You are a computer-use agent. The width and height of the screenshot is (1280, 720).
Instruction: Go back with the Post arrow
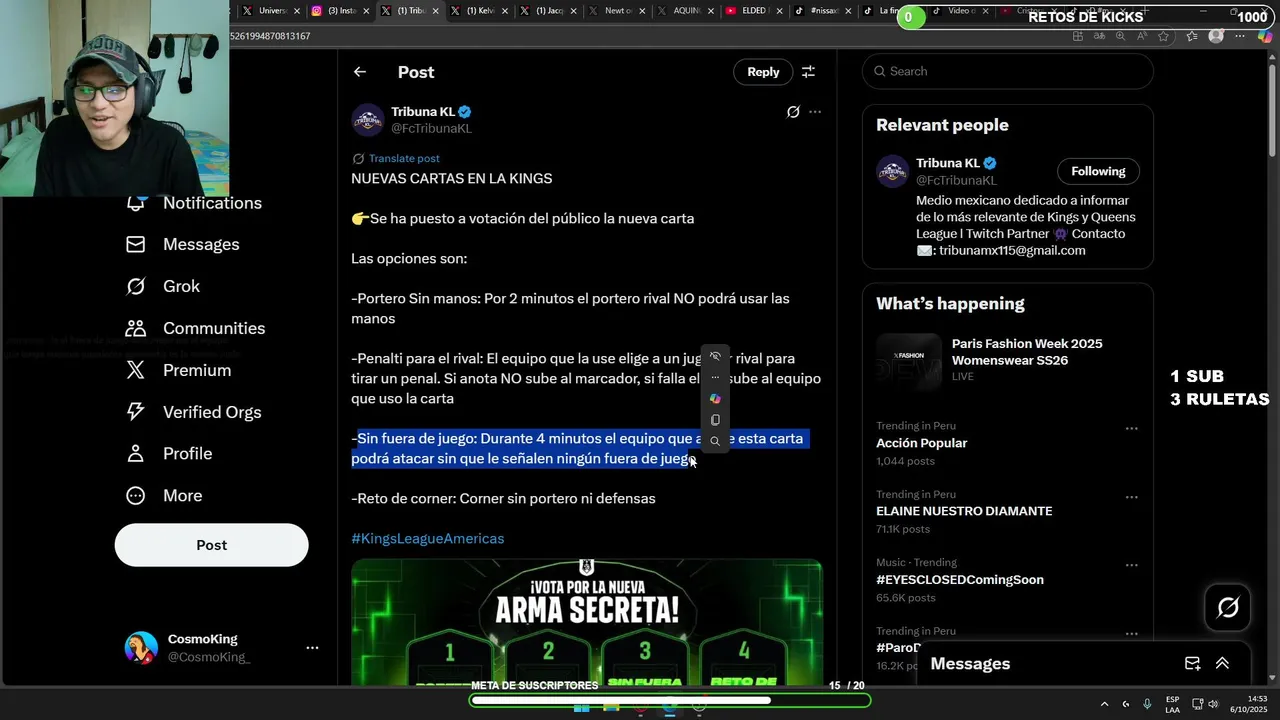click(x=360, y=72)
